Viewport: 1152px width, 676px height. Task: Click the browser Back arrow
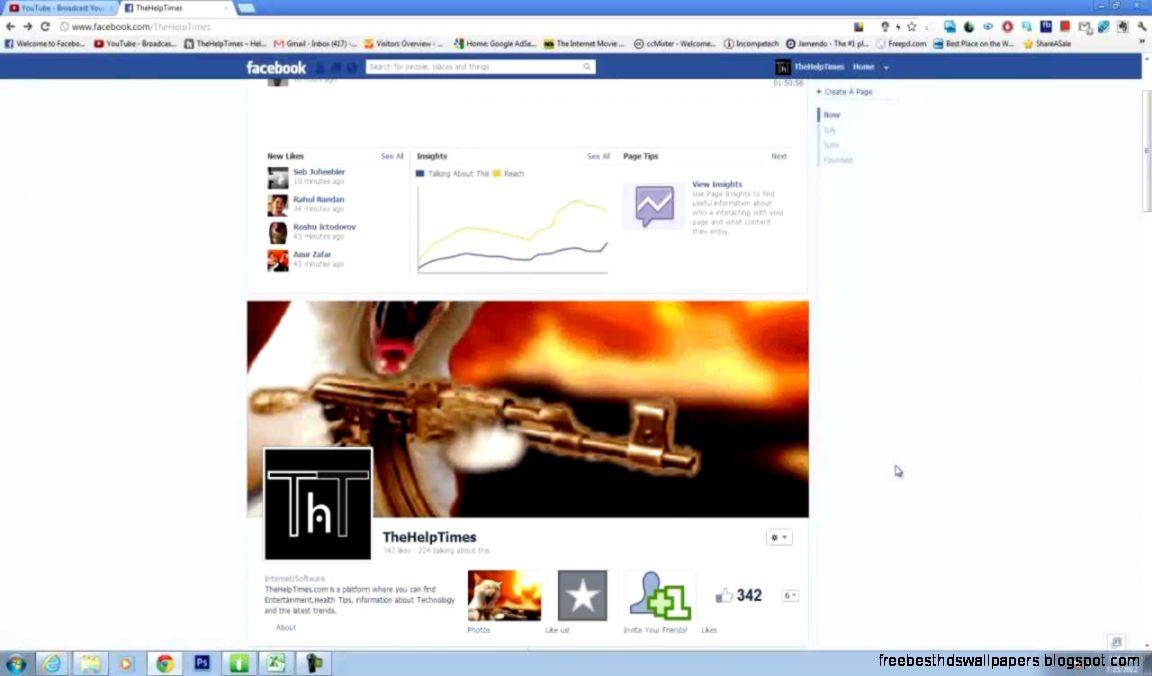tap(10, 26)
